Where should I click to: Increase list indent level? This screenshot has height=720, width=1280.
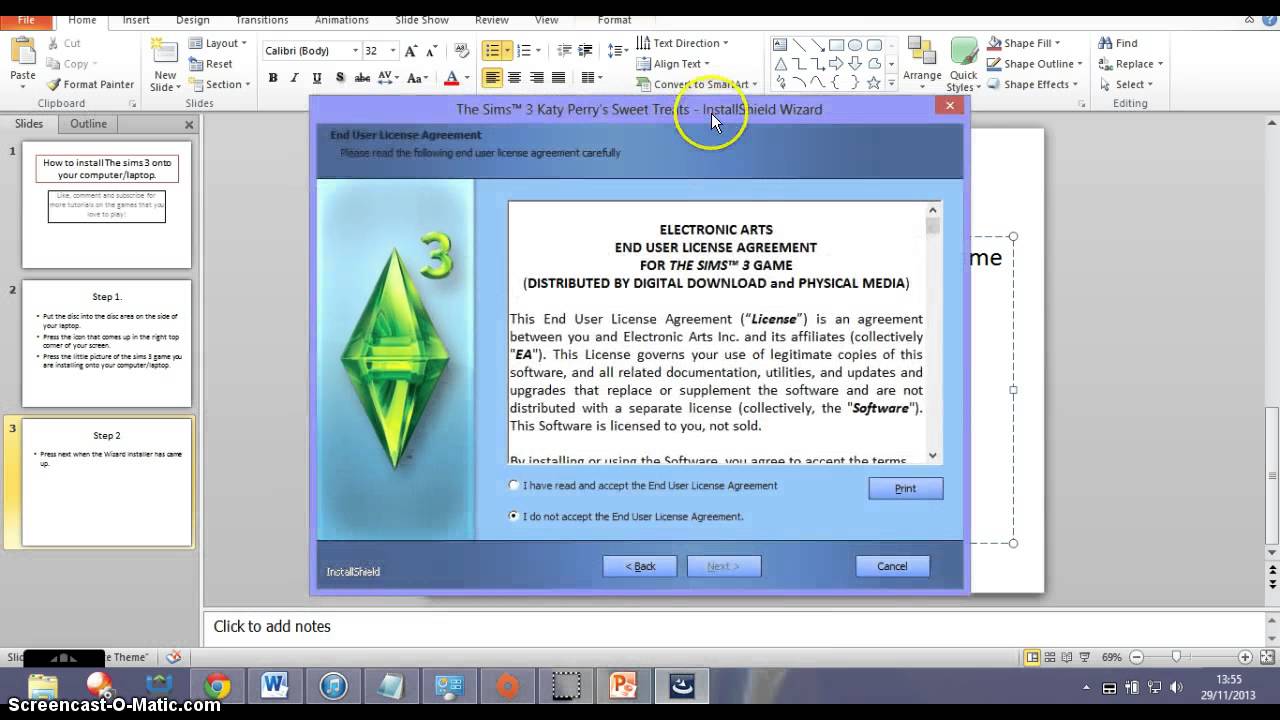tap(586, 50)
